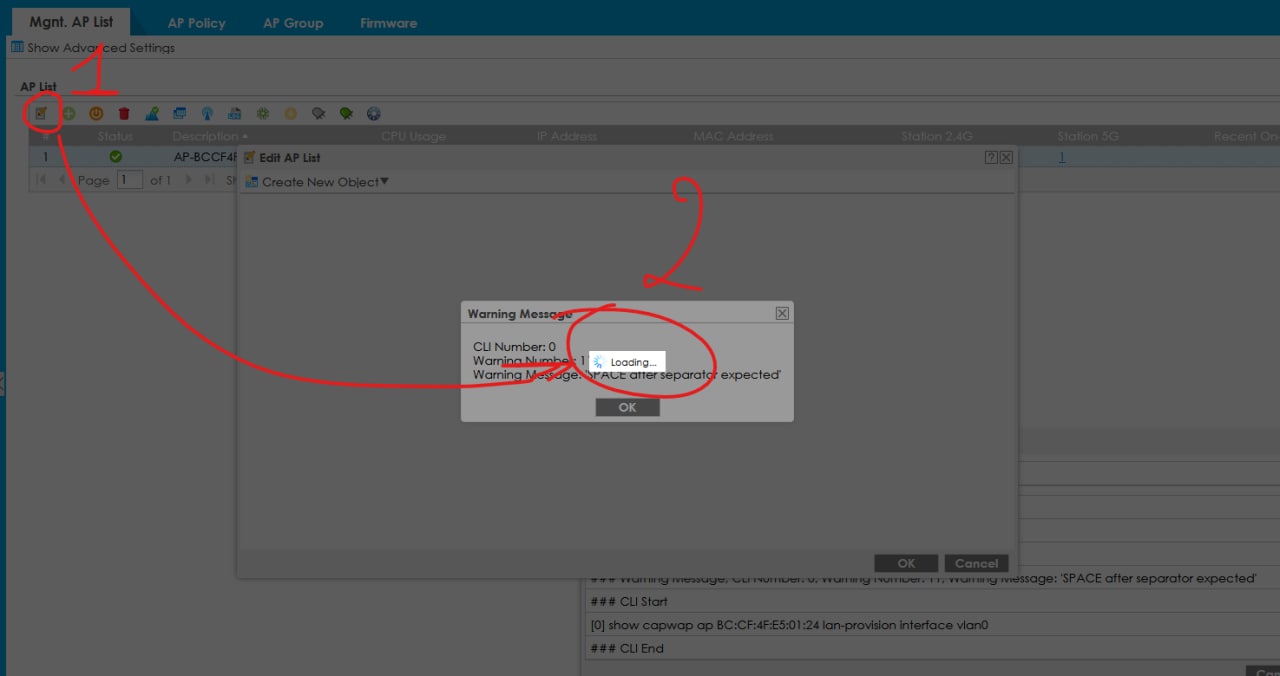Click the Show Advanced Settings link
The image size is (1280, 676).
(101, 48)
